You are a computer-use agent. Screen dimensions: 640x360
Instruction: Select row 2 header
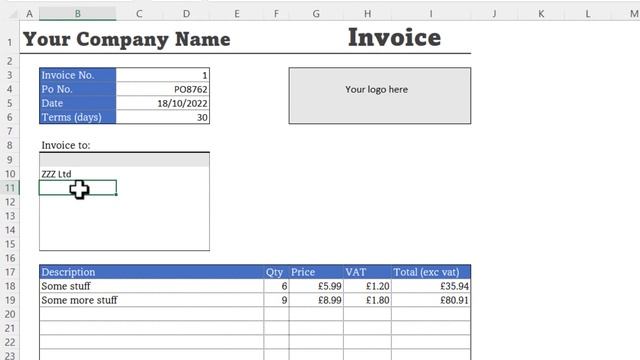(10, 61)
